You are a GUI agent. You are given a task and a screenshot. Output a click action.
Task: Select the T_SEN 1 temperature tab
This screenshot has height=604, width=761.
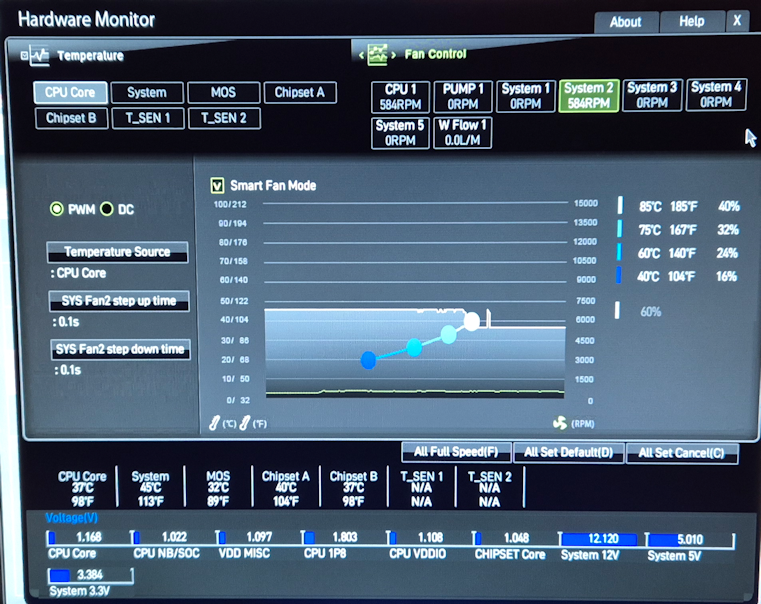pos(148,118)
